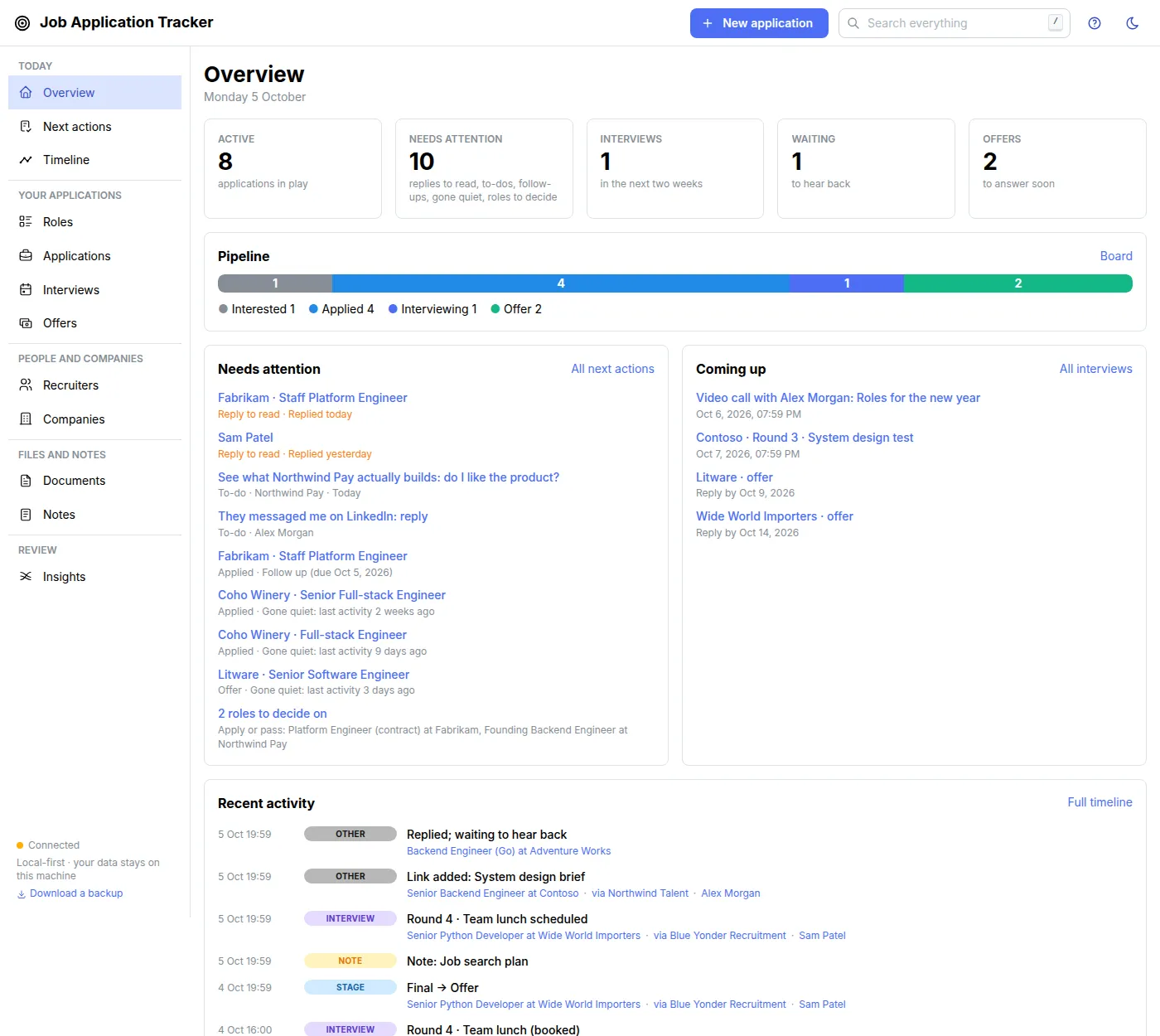Open 2 roles to decide on
The height and width of the screenshot is (1036, 1160).
[x=272, y=714]
